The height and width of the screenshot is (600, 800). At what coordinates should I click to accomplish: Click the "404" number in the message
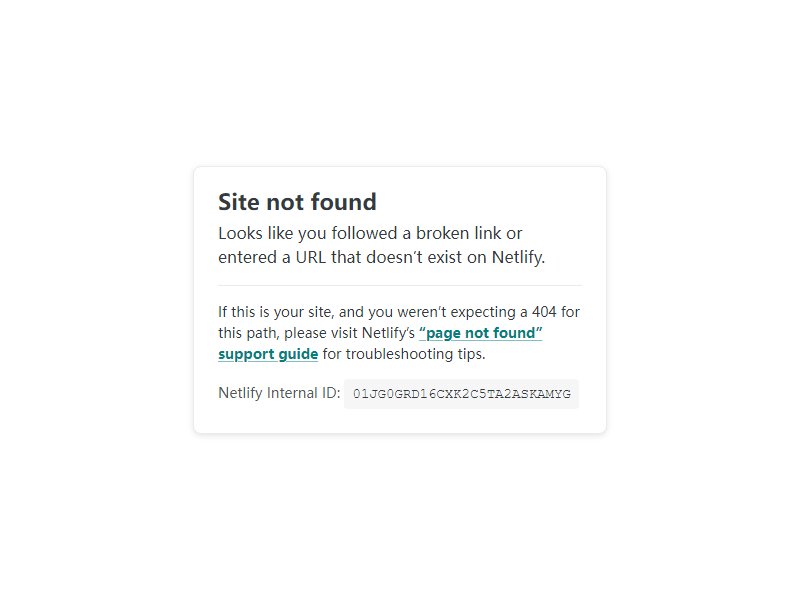(x=544, y=312)
